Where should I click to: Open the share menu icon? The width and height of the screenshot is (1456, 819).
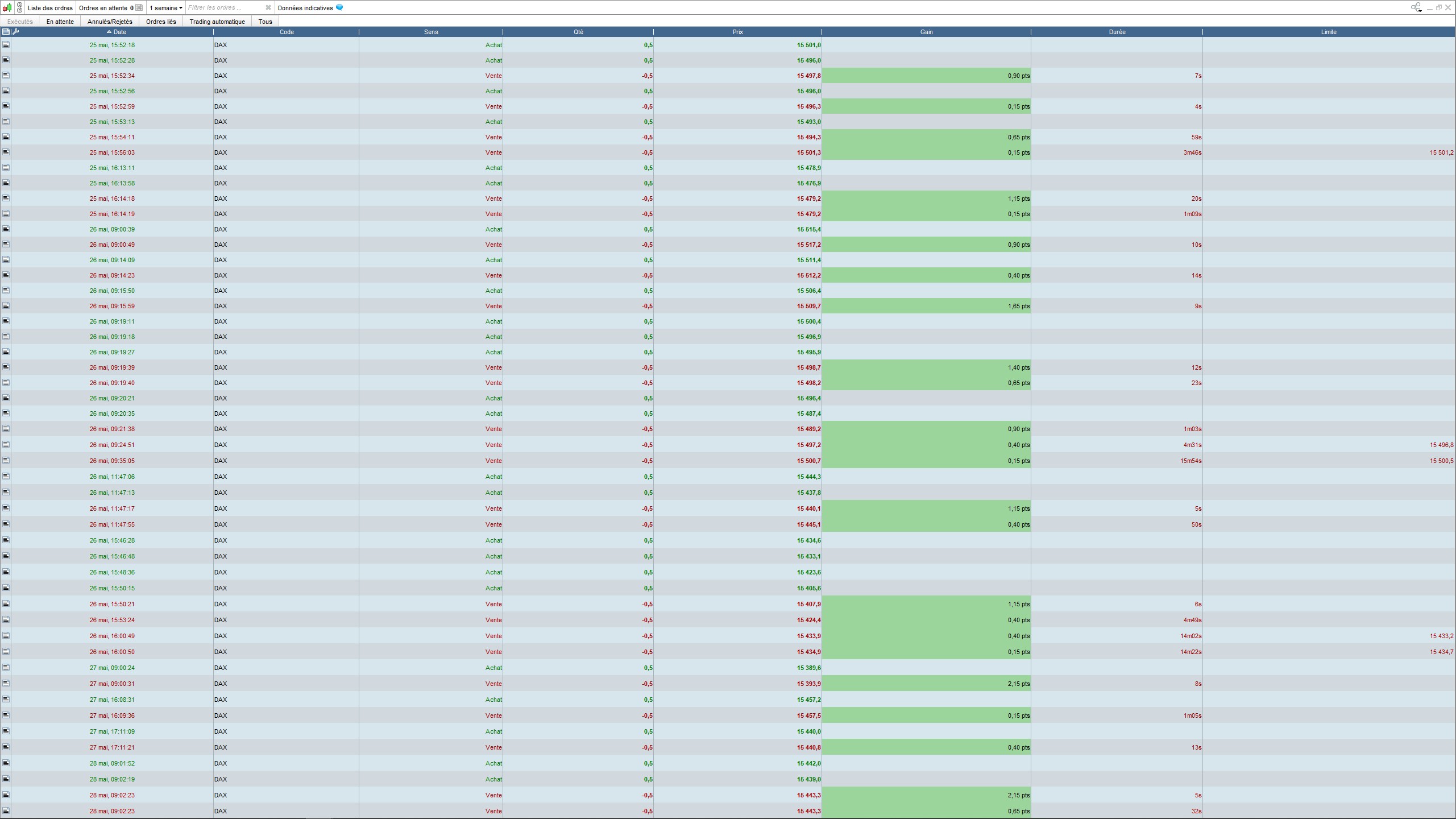[1416, 7]
